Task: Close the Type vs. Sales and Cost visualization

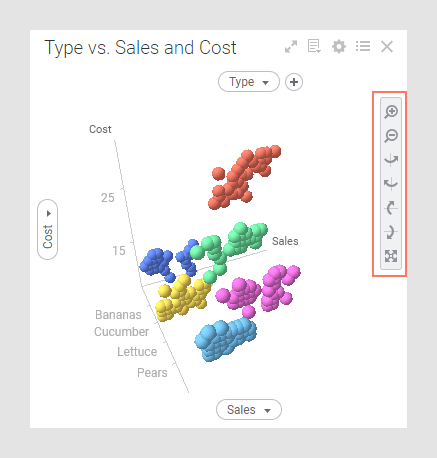Action: click(387, 47)
